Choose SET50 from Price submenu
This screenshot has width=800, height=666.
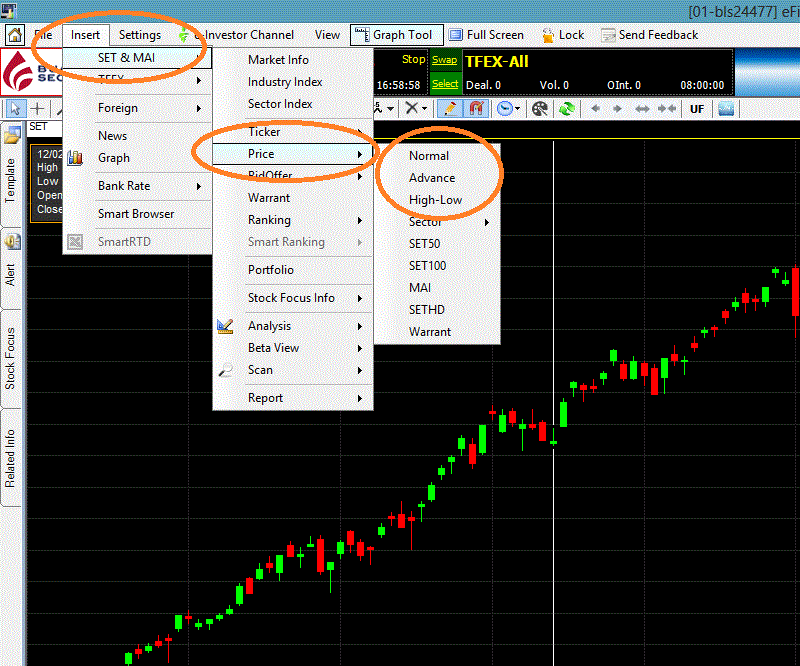pyautogui.click(x=424, y=244)
